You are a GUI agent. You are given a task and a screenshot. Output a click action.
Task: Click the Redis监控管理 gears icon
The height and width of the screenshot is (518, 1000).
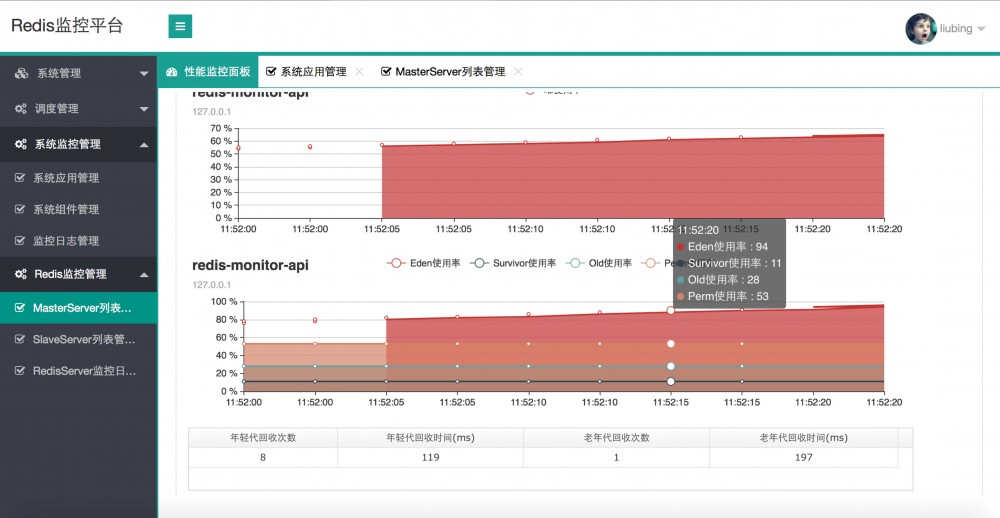point(21,274)
